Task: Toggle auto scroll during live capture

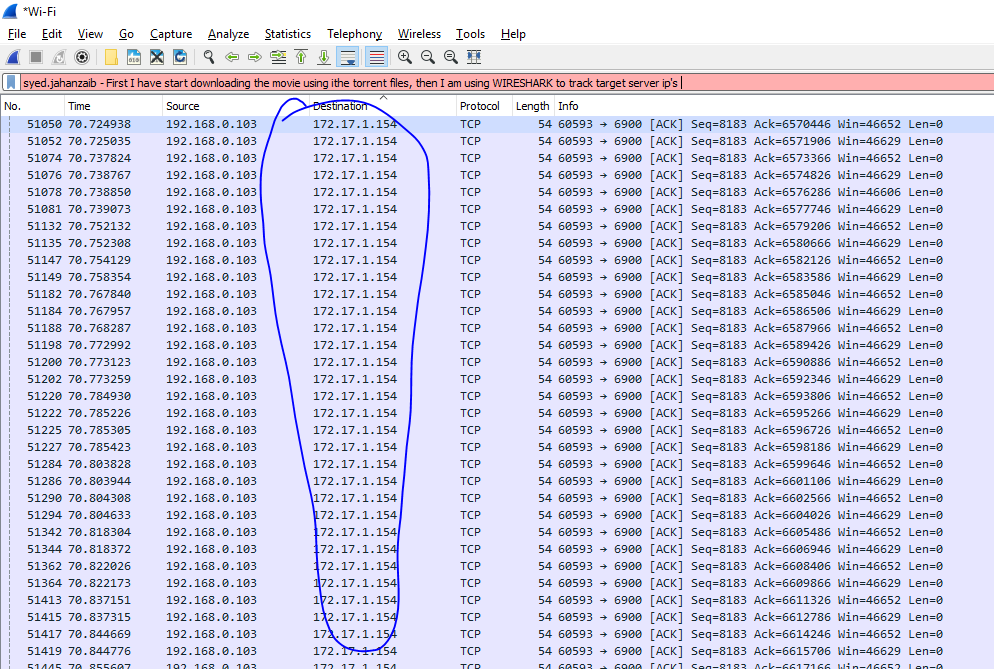Action: tap(348, 57)
